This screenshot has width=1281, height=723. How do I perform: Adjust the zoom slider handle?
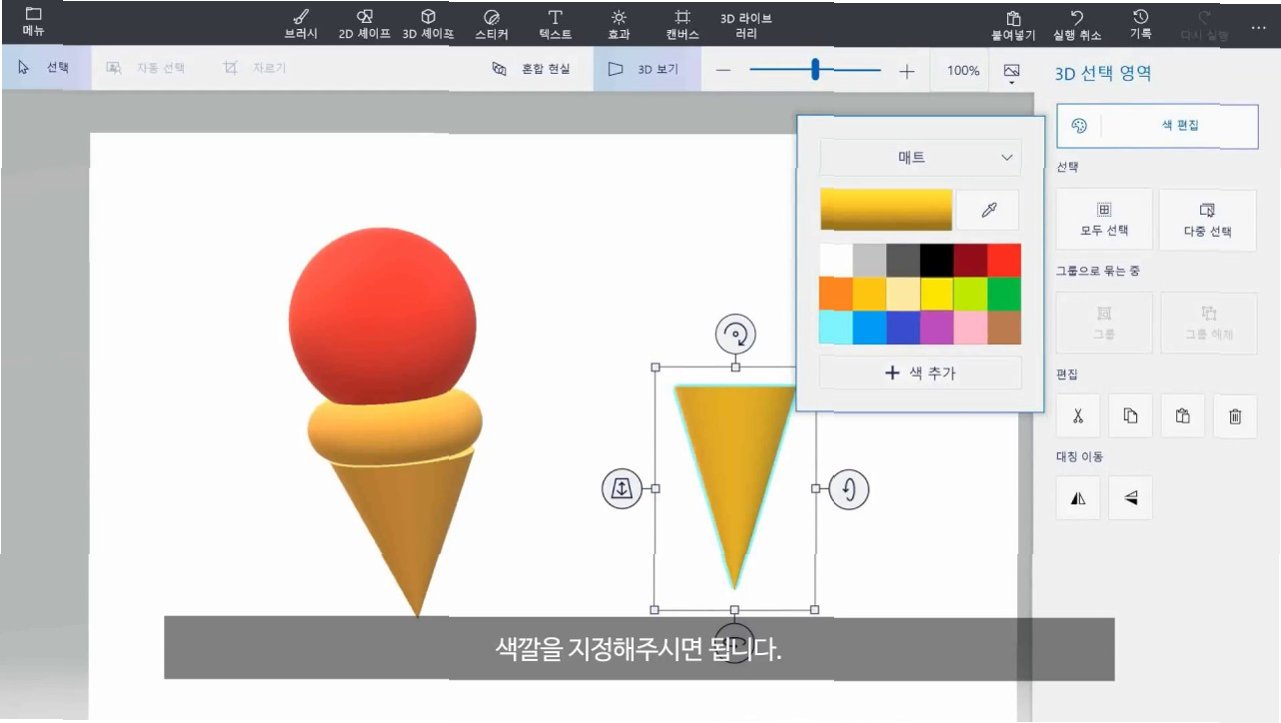(815, 69)
